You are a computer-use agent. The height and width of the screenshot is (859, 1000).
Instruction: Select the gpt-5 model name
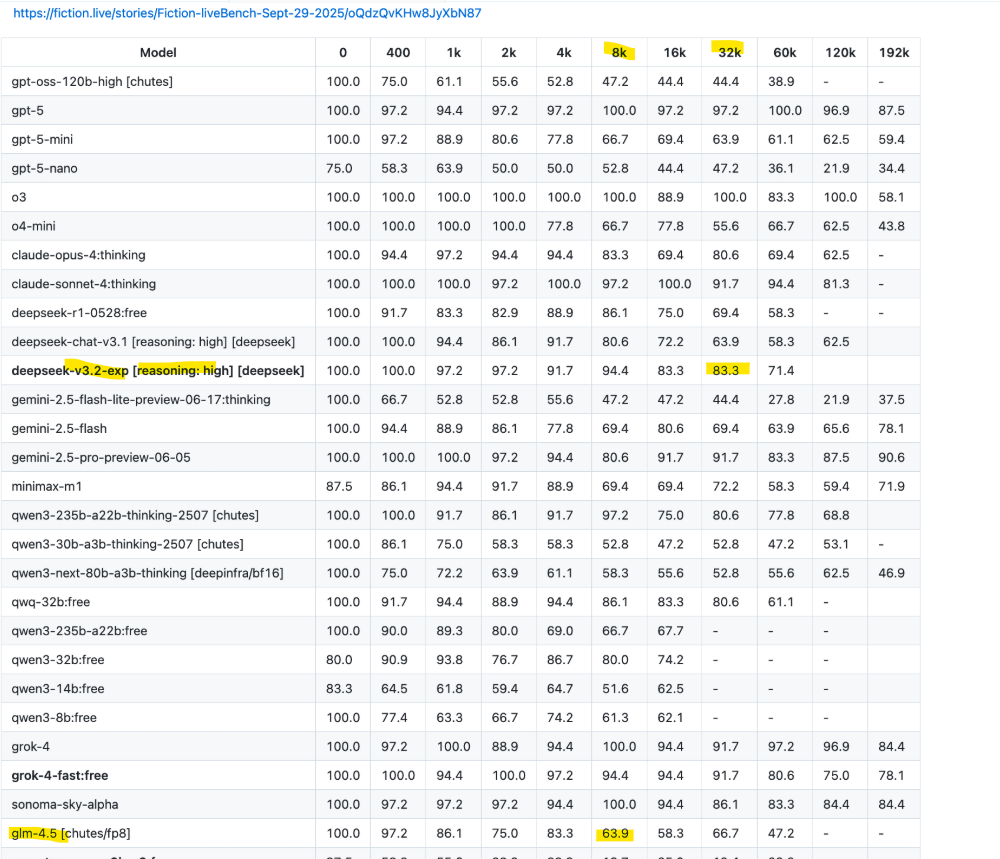(x=27, y=110)
